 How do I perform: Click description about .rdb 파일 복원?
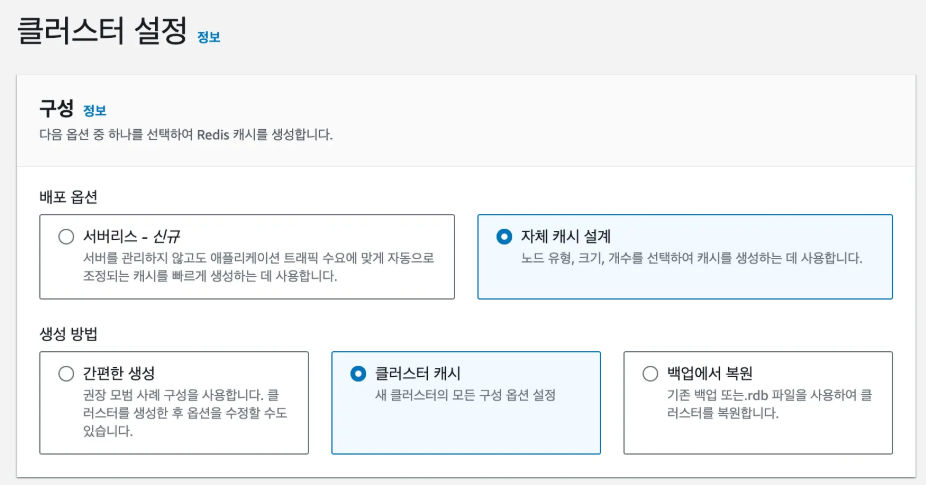tap(770, 404)
